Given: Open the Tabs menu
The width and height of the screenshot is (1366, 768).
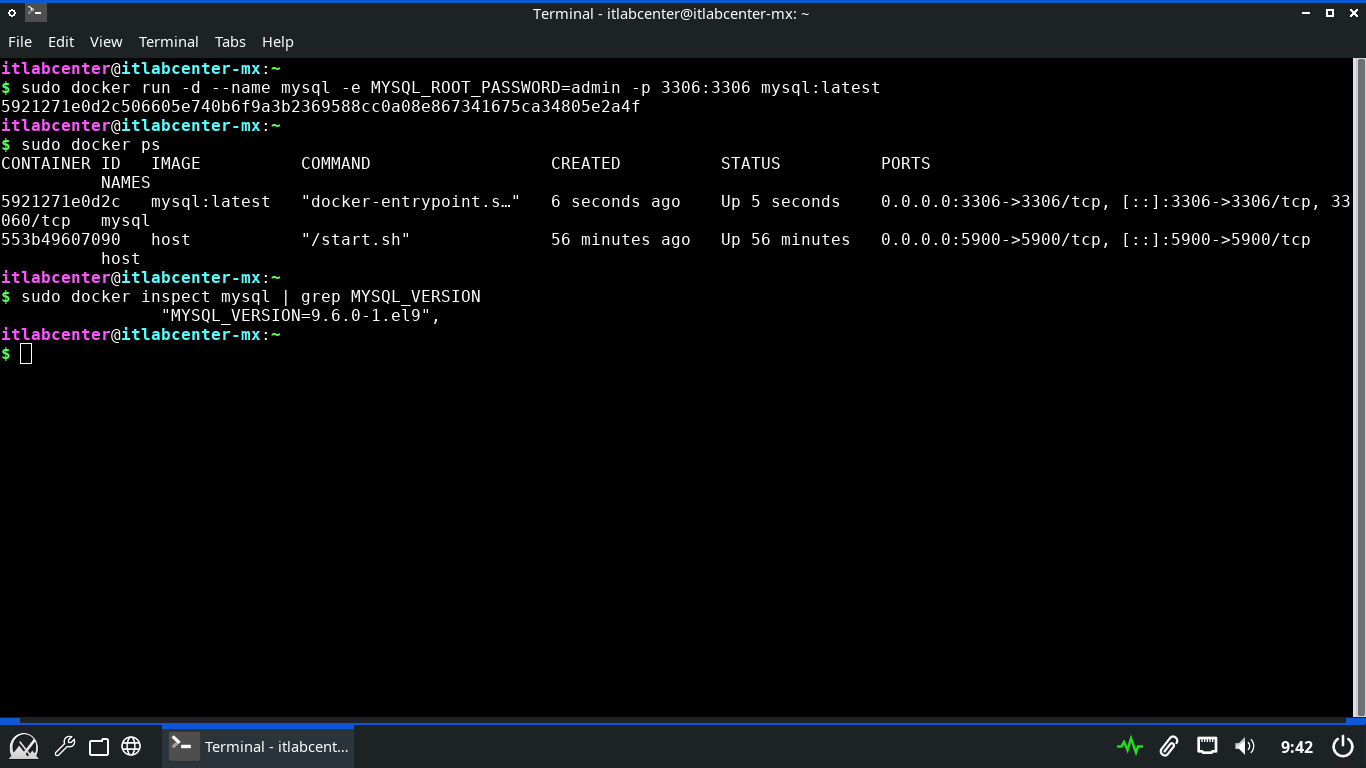Looking at the screenshot, I should 230,42.
